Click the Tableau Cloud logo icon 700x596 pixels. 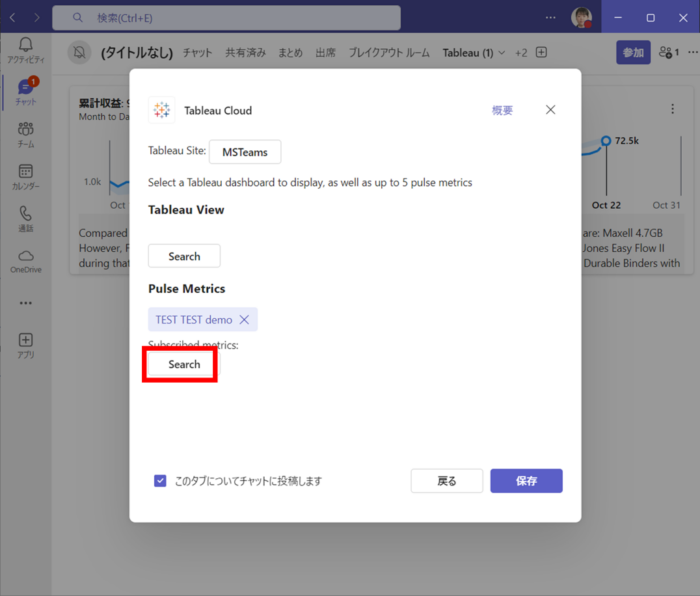(x=162, y=110)
